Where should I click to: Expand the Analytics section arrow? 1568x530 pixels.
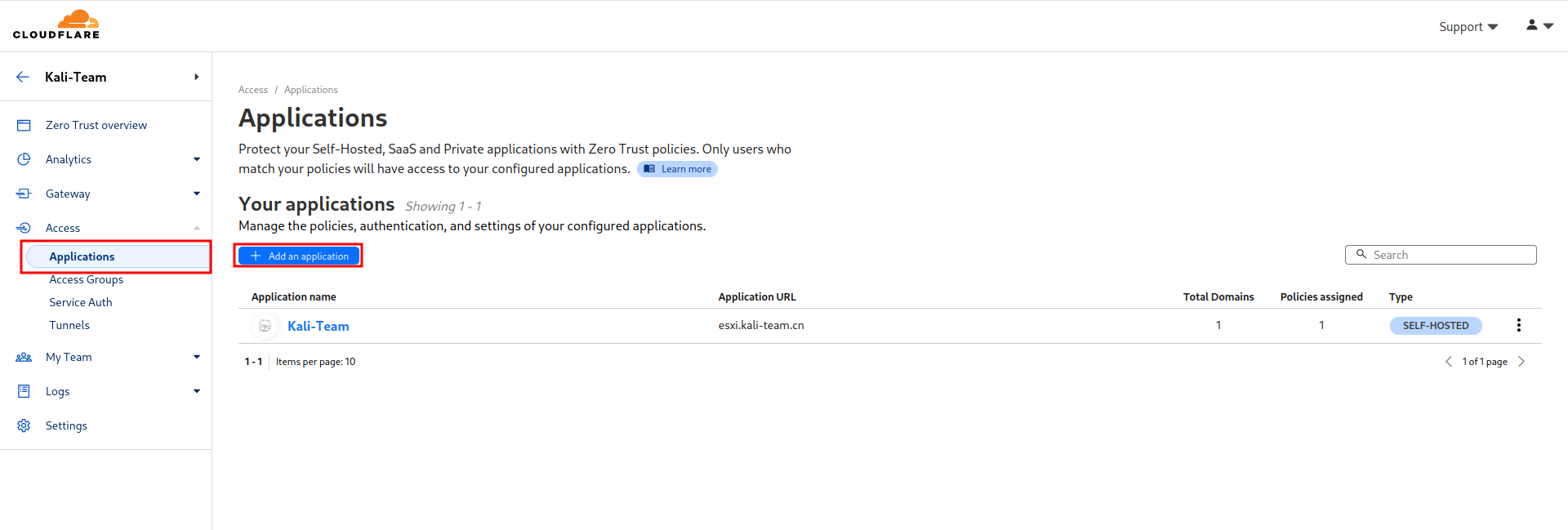(x=197, y=159)
